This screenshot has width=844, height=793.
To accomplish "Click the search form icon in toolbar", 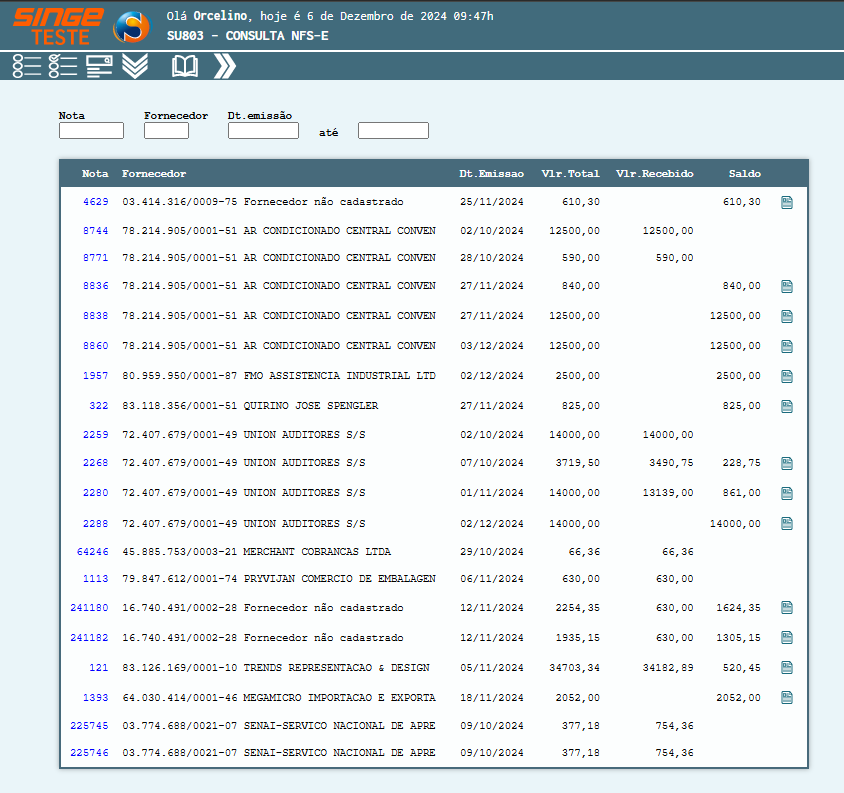I will [99, 66].
